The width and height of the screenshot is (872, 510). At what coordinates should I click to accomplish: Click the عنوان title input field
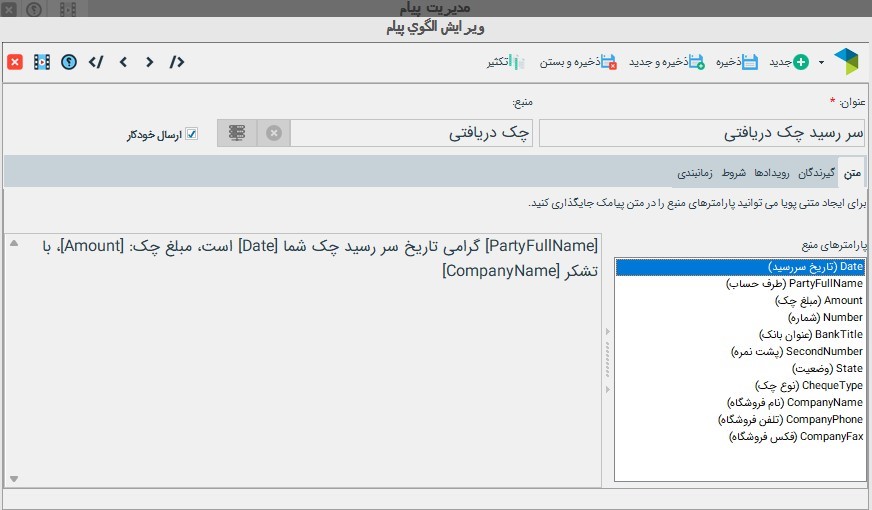point(701,133)
